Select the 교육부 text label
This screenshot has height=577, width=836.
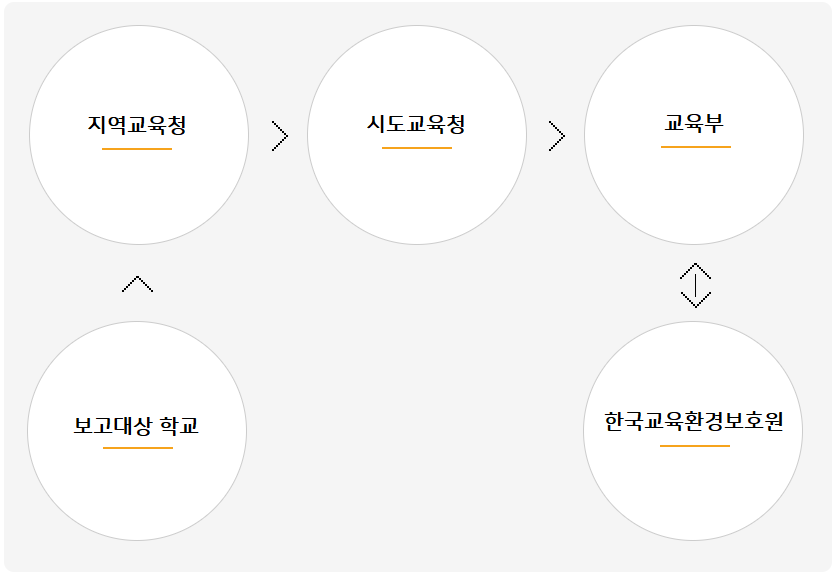[694, 123]
